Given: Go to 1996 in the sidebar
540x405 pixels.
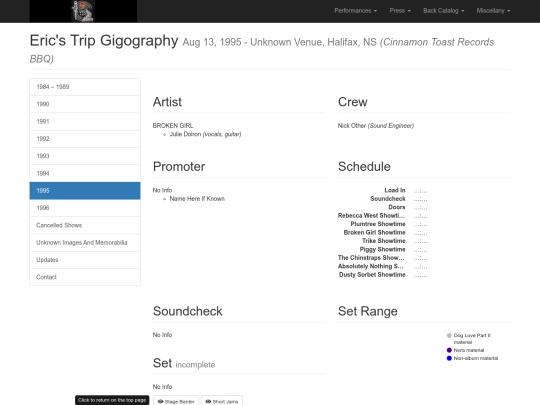Looking at the screenshot, I should click(x=85, y=208).
